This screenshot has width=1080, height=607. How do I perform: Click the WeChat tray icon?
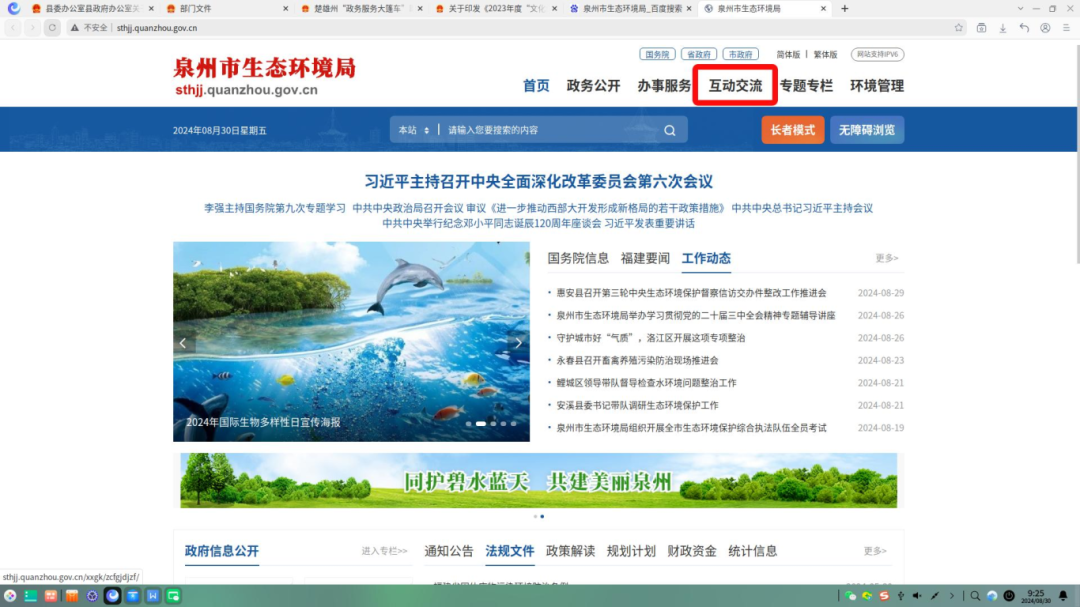851,596
